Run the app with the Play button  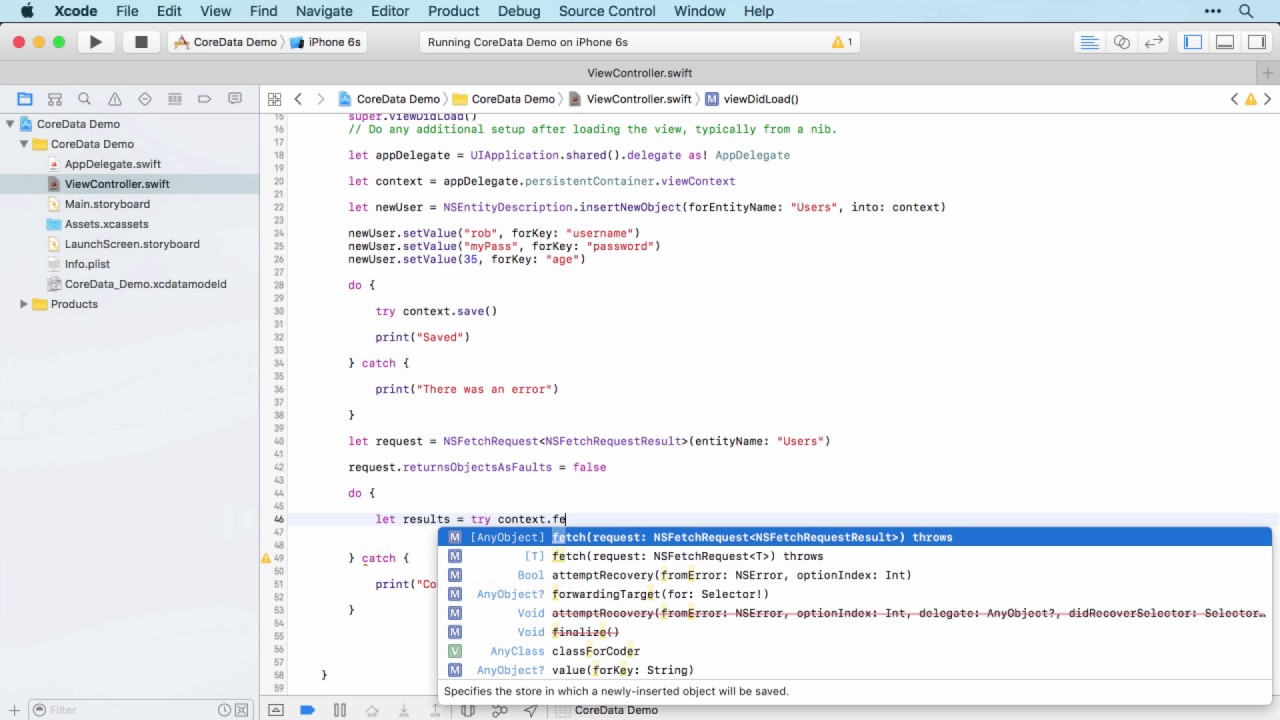95,42
